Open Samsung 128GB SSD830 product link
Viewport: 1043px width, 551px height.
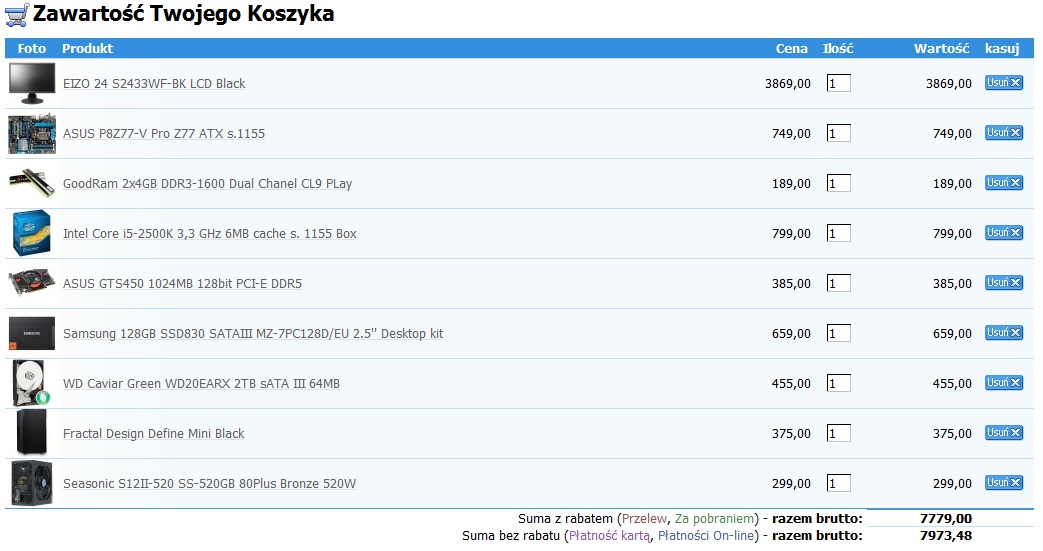pos(253,333)
